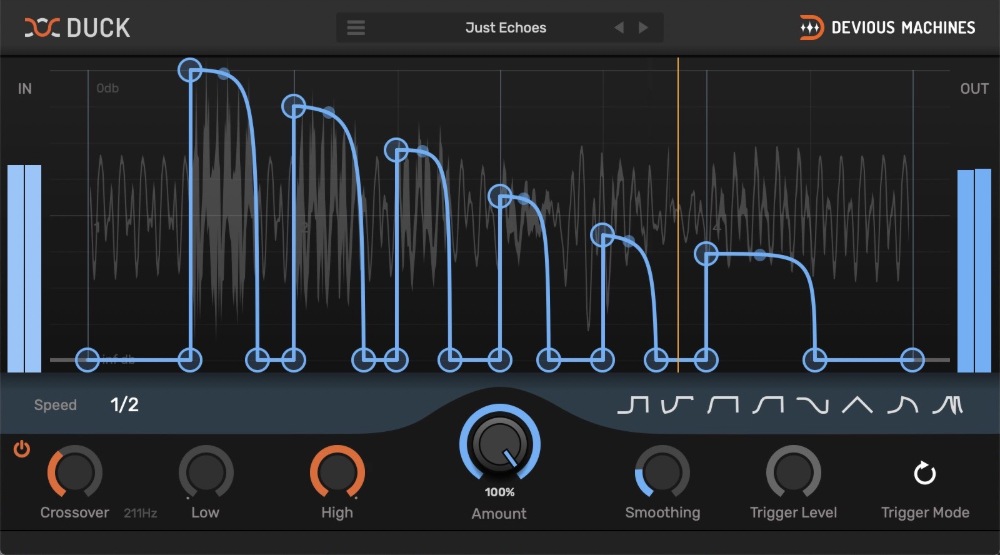Select the sixth envelope peak node
Viewport: 1000px width, 555px height.
coord(706,254)
